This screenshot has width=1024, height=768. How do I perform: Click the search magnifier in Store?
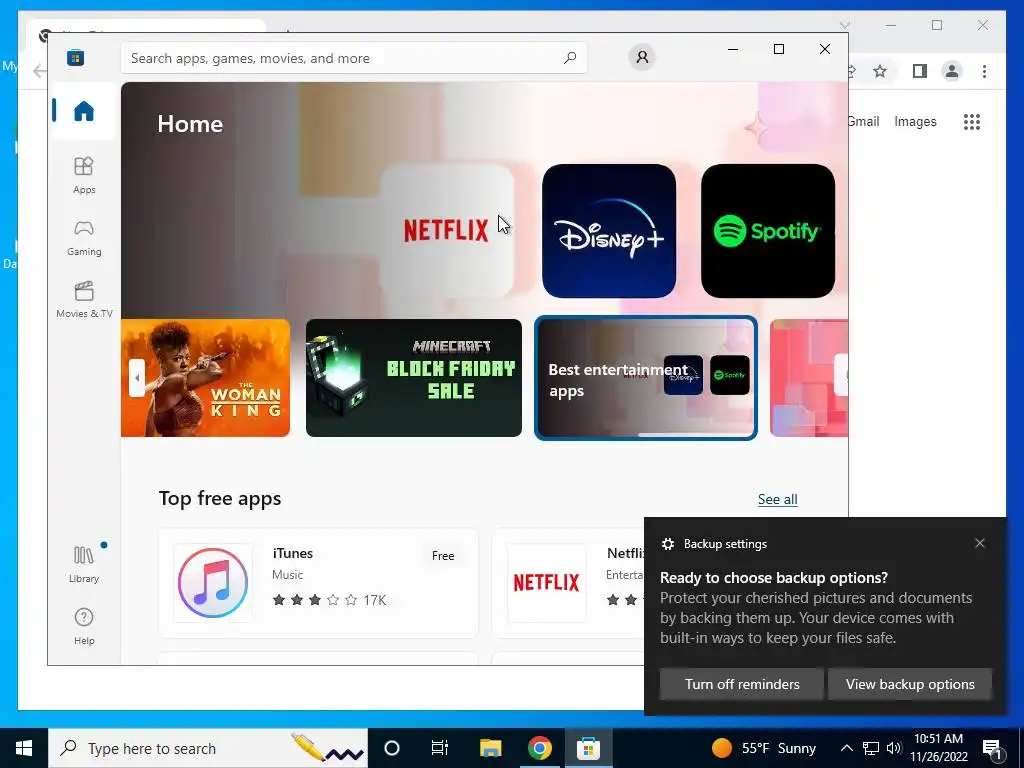pos(569,58)
